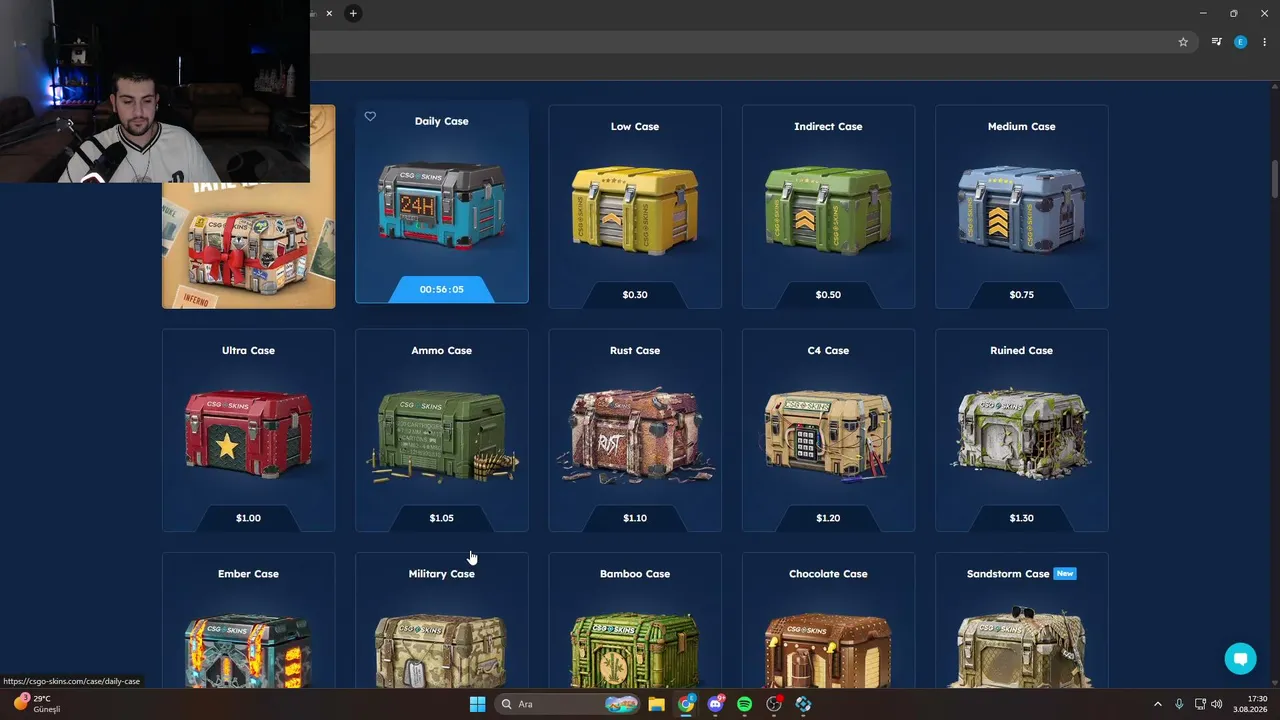Open the Chrome three-dot menu

(1264, 42)
